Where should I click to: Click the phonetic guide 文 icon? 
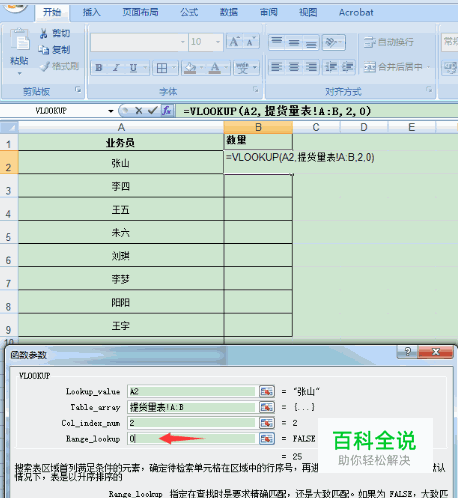click(242, 68)
